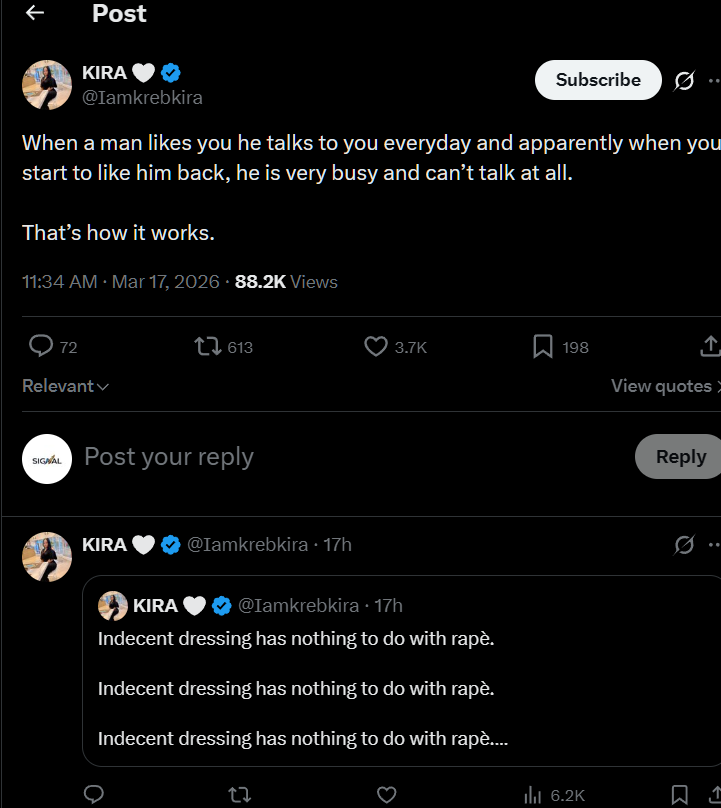Like the quoted reply post
Viewport: 721px width, 808px height.
click(387, 794)
